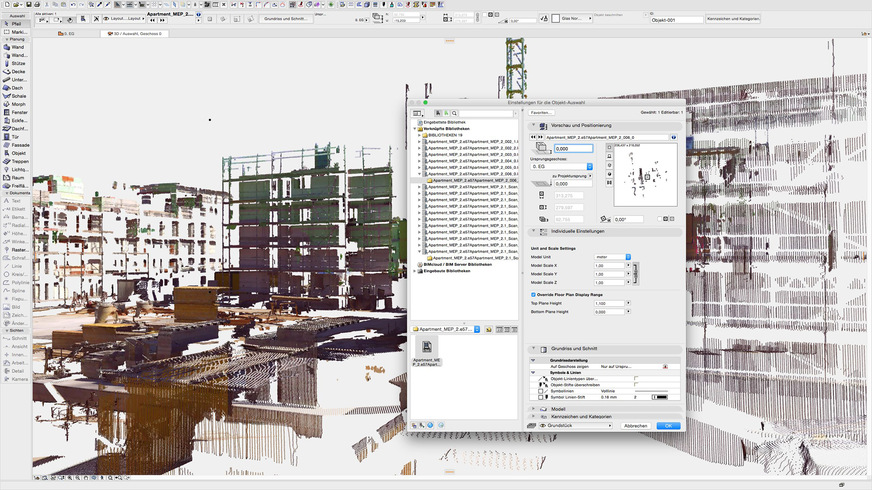Expand the Kennzeichen und Kategorien section

(x=534, y=416)
